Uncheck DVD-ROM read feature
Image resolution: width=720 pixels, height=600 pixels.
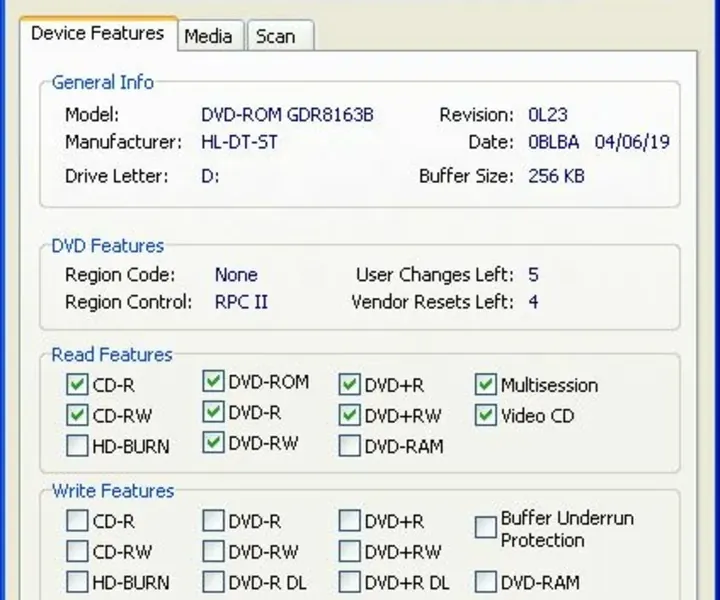click(x=213, y=381)
